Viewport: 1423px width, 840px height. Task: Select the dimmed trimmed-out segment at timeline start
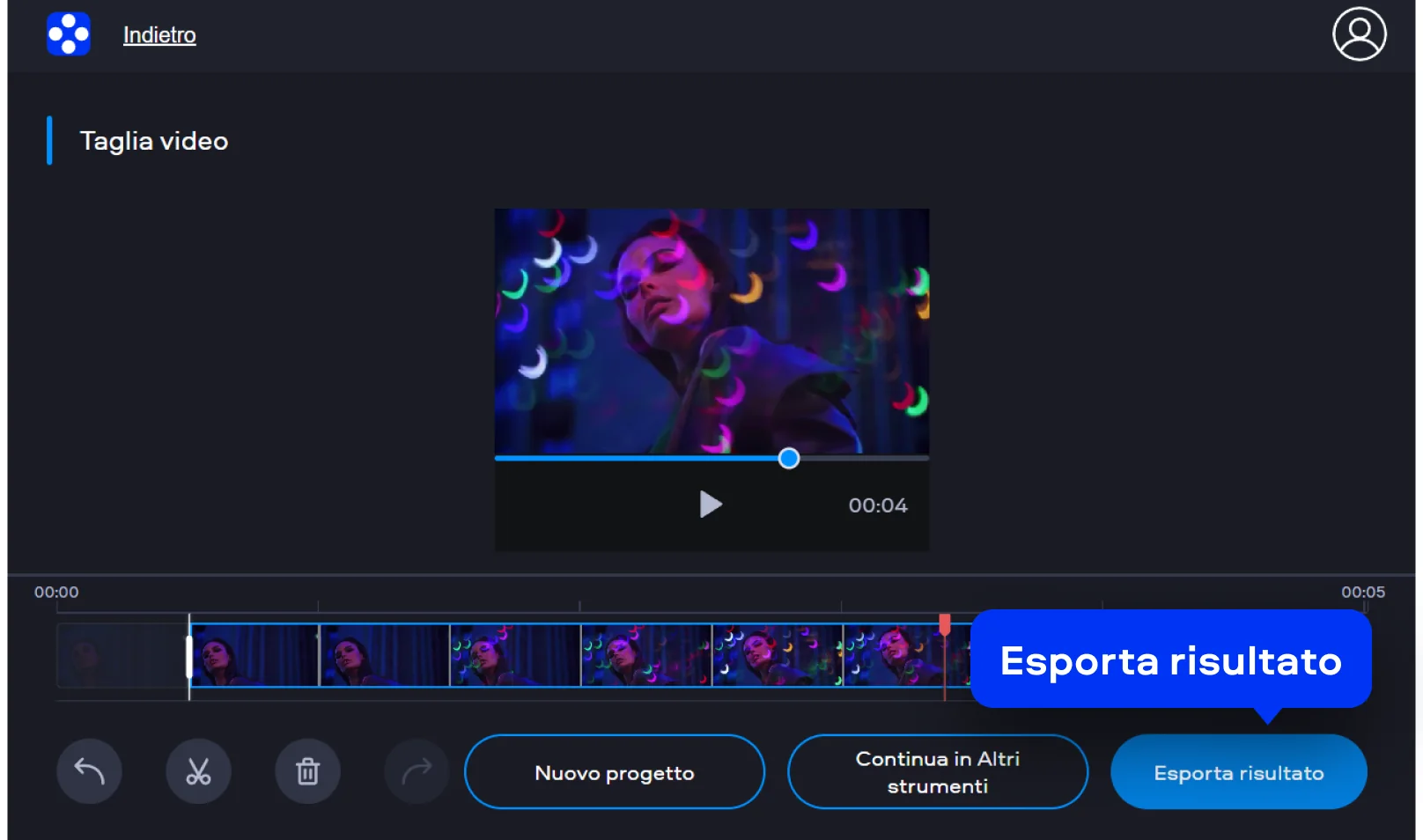coord(122,656)
